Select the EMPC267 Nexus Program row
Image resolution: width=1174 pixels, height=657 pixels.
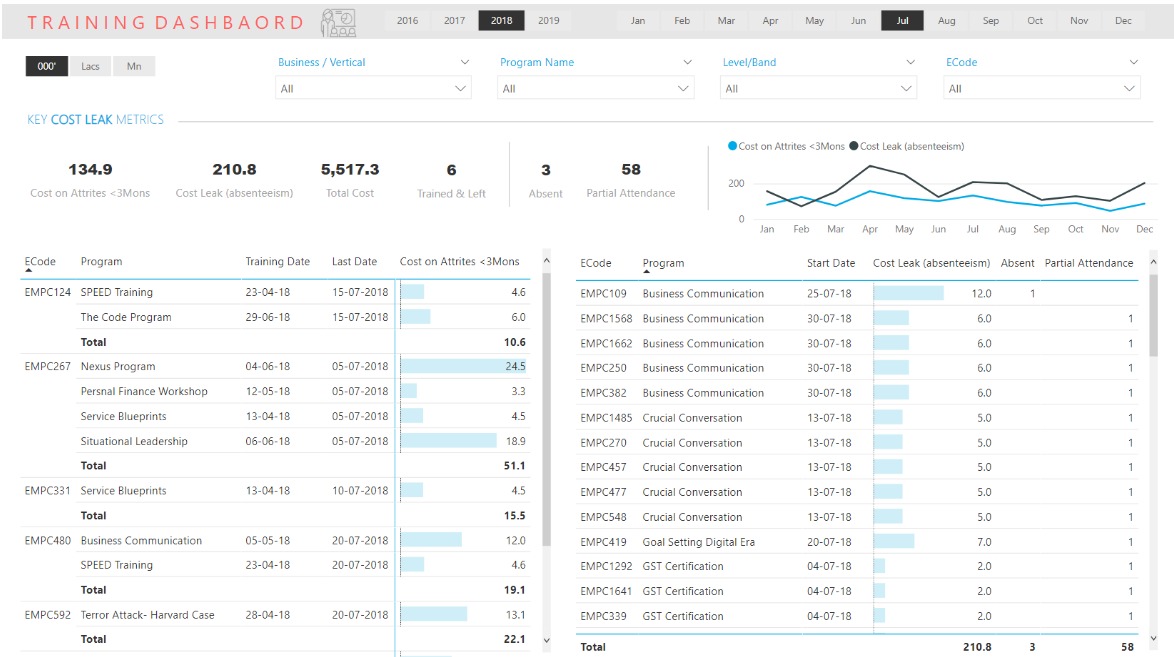tap(118, 366)
